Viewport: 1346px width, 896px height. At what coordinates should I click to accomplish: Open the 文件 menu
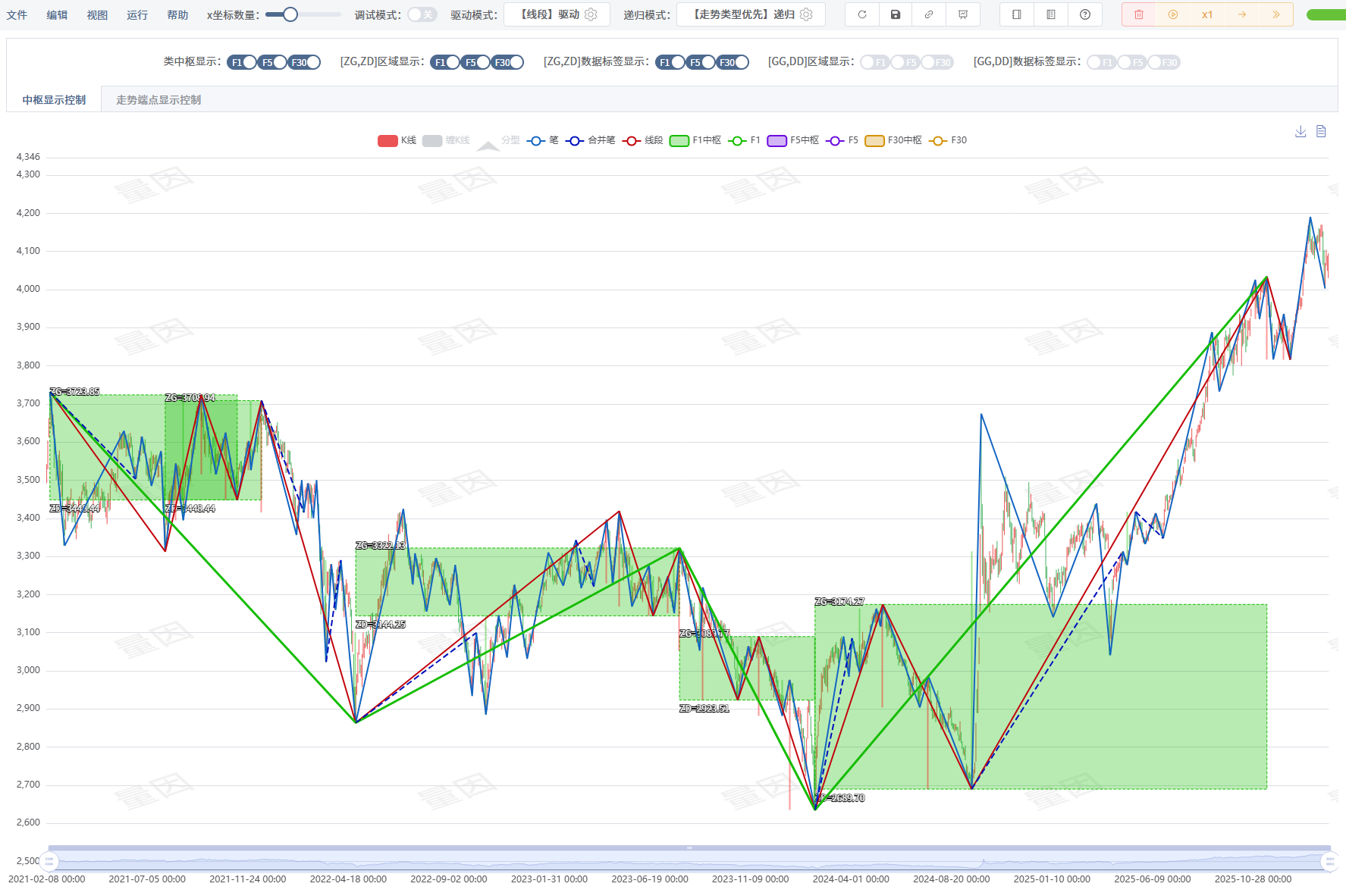tap(17, 14)
